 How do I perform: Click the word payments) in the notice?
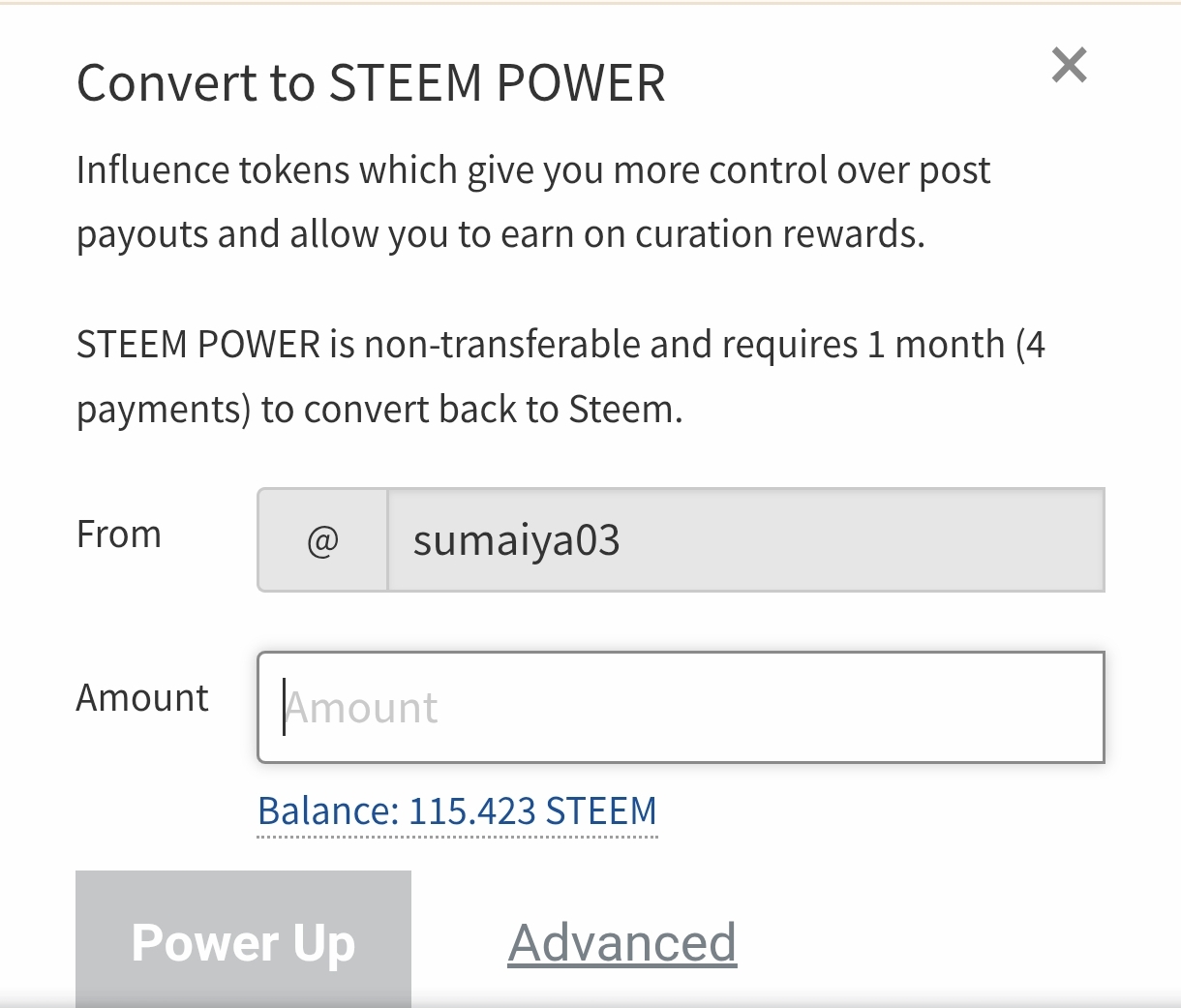point(164,411)
